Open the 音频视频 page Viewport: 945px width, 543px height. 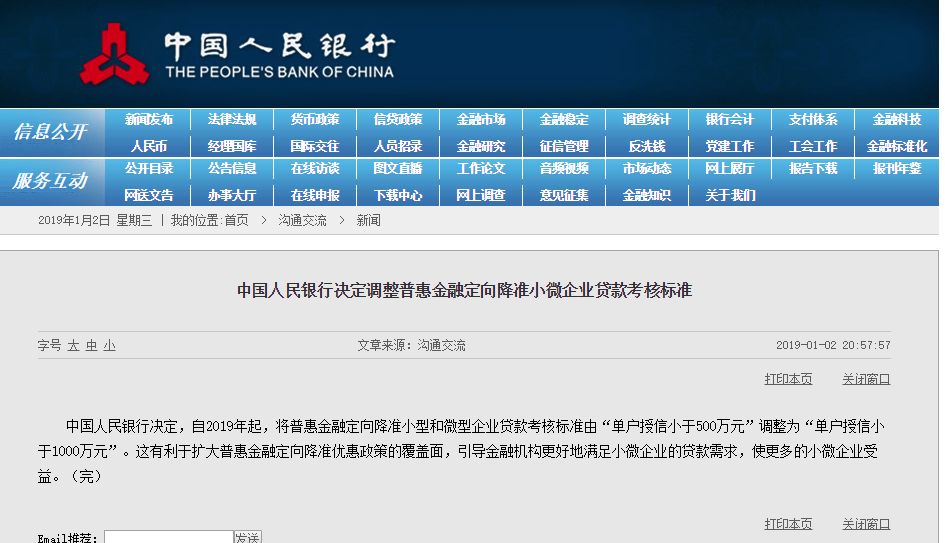point(564,169)
